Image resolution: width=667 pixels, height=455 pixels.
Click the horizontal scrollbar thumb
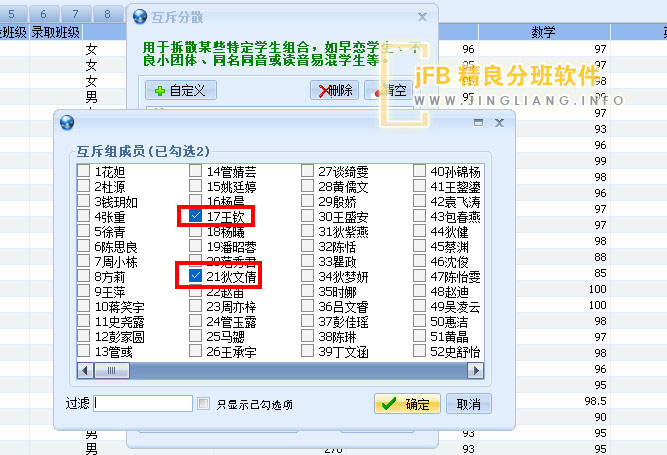[111, 371]
